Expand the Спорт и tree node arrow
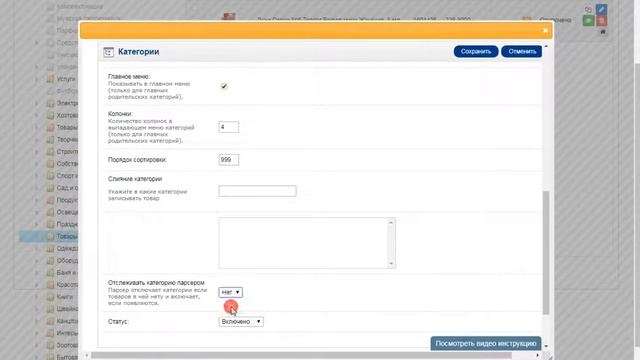Image resolution: width=640 pixels, height=360 pixels. click(37, 176)
